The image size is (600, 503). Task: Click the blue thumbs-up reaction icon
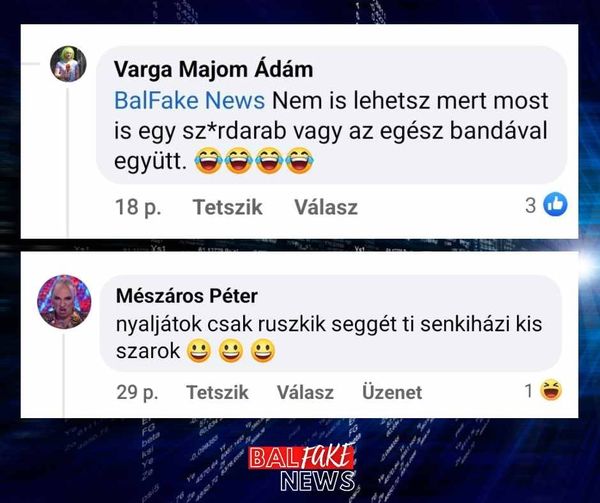[555, 205]
